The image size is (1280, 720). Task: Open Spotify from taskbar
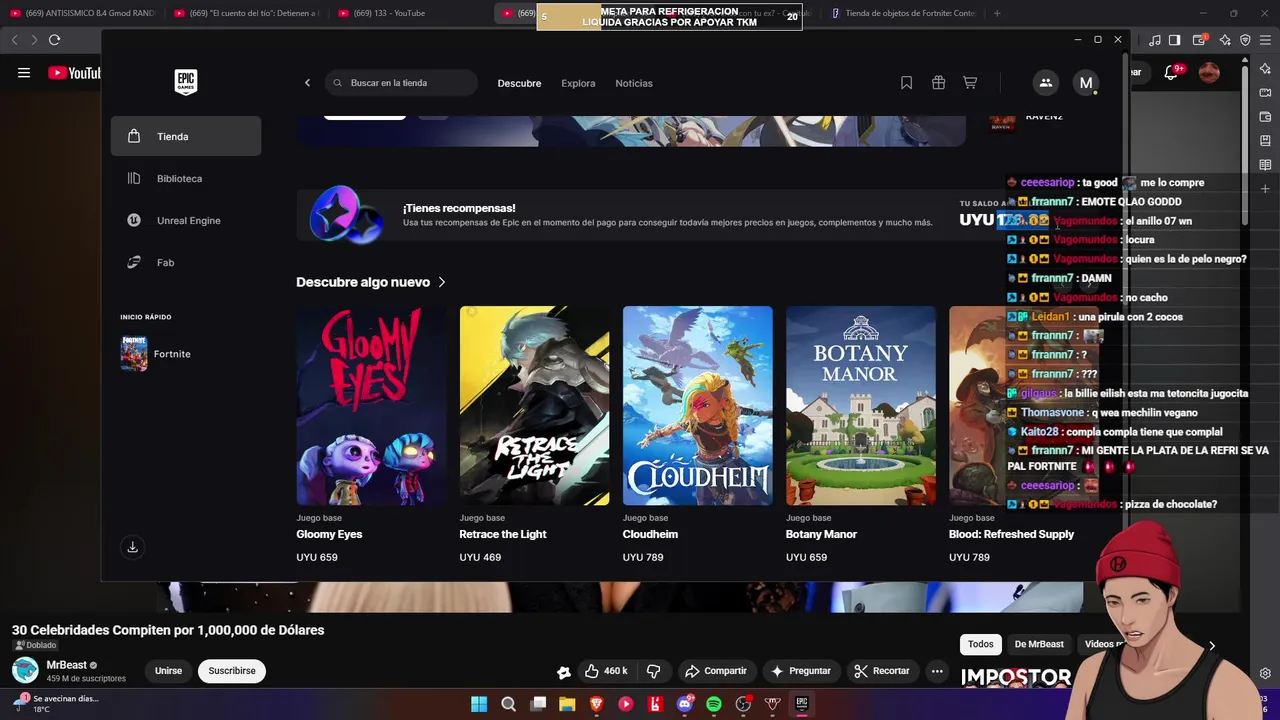(x=714, y=704)
